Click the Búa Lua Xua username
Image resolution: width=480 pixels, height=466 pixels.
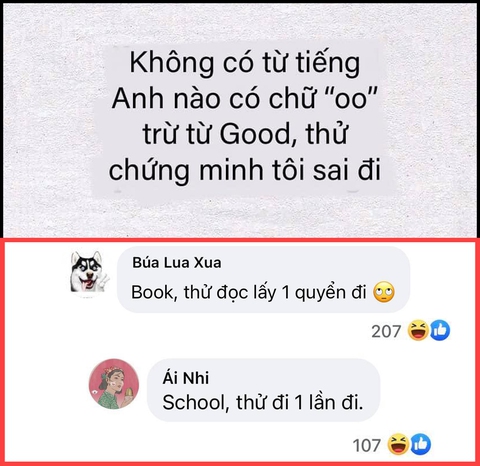click(x=177, y=263)
